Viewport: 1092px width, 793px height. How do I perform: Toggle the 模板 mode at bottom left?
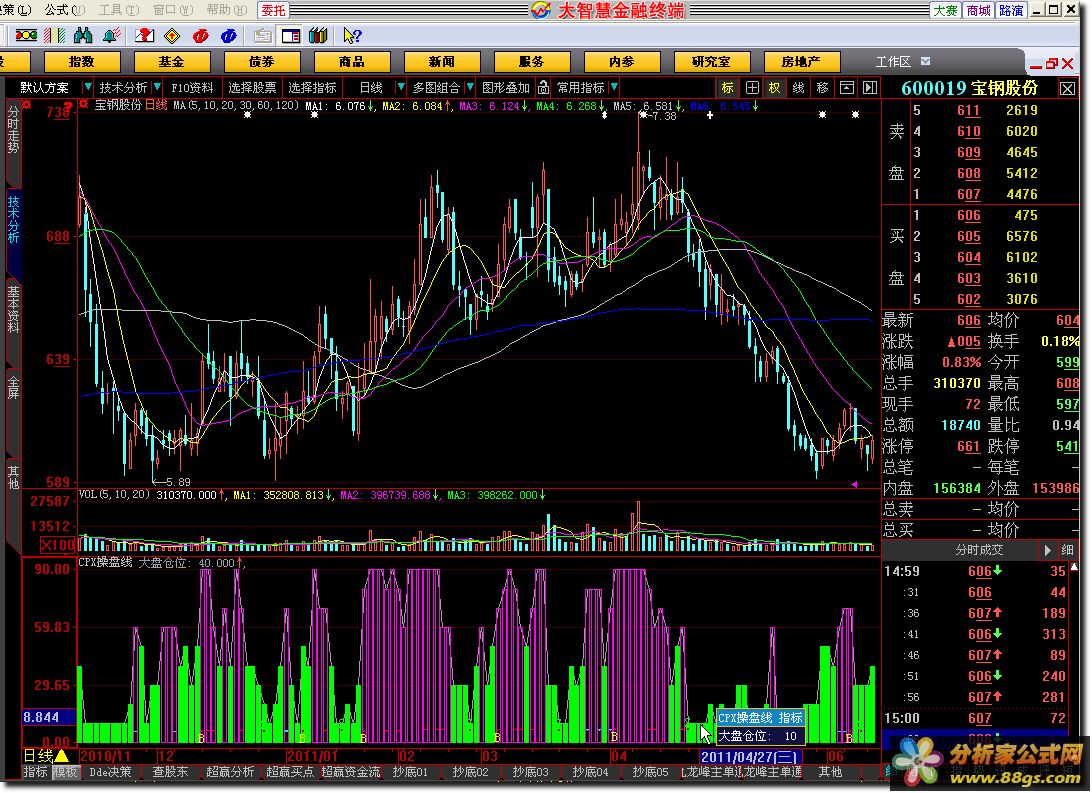(x=65, y=771)
